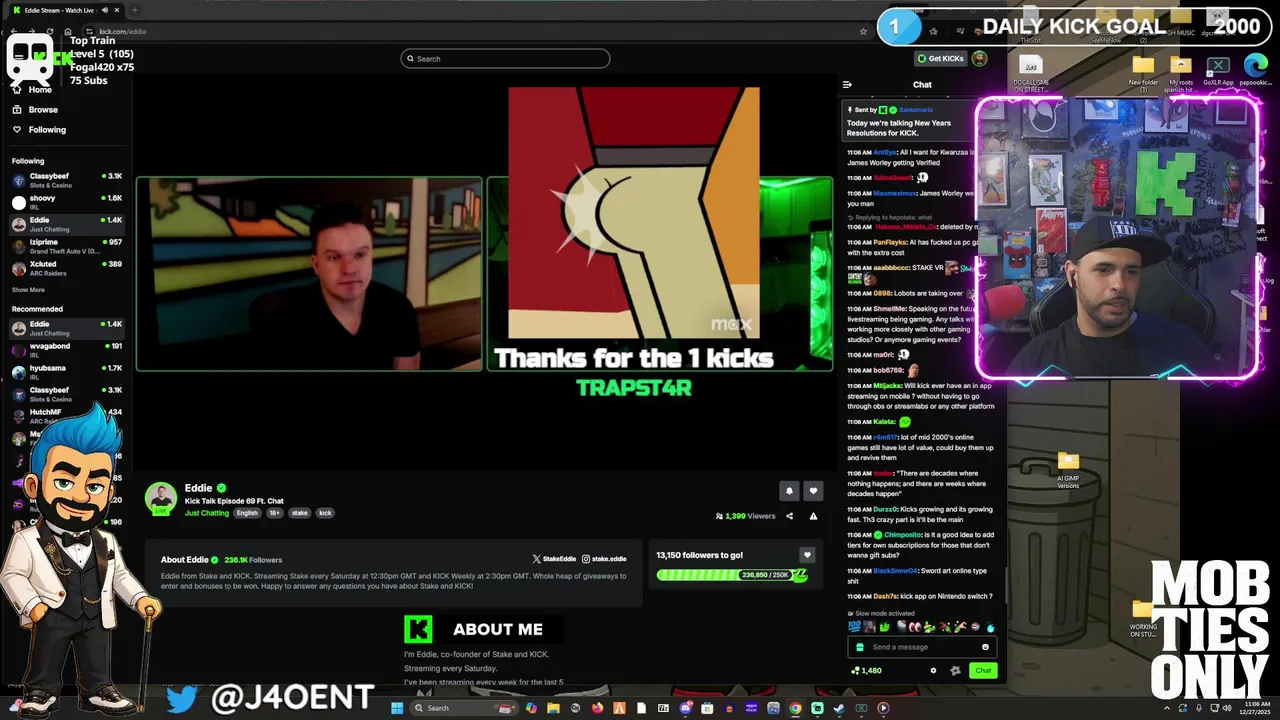Open the AI GIMP Versions desktop folder

(1068, 468)
